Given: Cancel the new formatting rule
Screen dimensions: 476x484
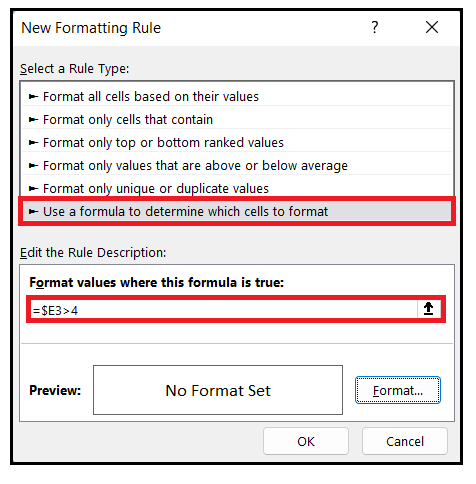Looking at the screenshot, I should 405,441.
